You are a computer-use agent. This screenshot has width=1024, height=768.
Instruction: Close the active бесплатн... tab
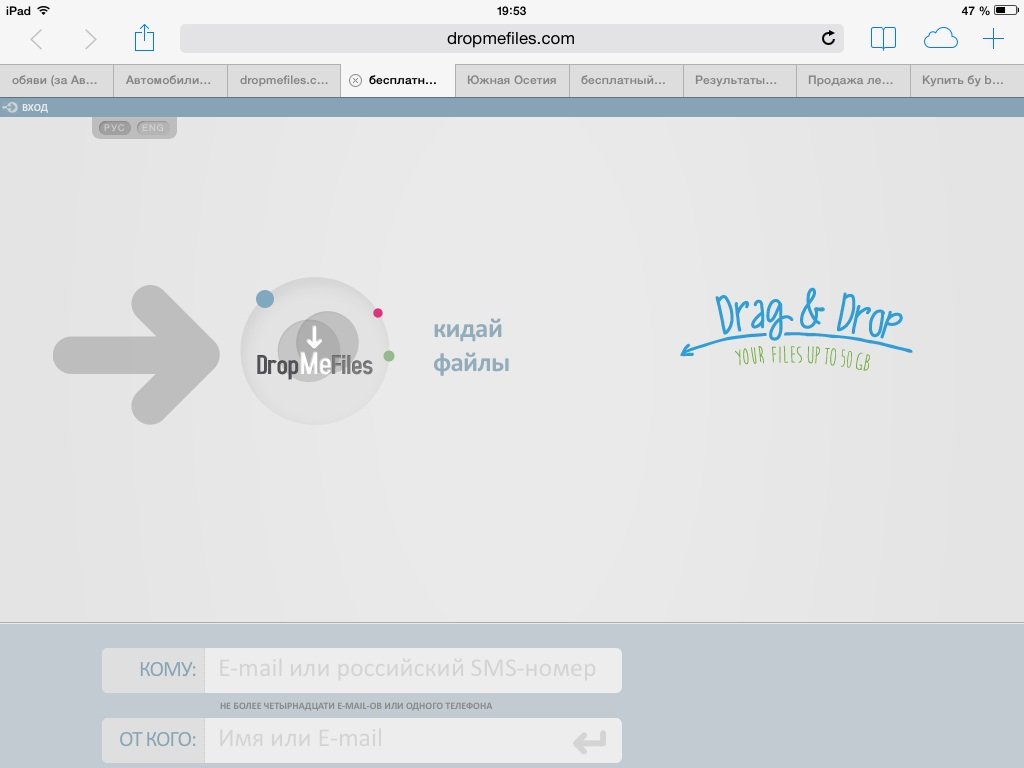pyautogui.click(x=355, y=81)
